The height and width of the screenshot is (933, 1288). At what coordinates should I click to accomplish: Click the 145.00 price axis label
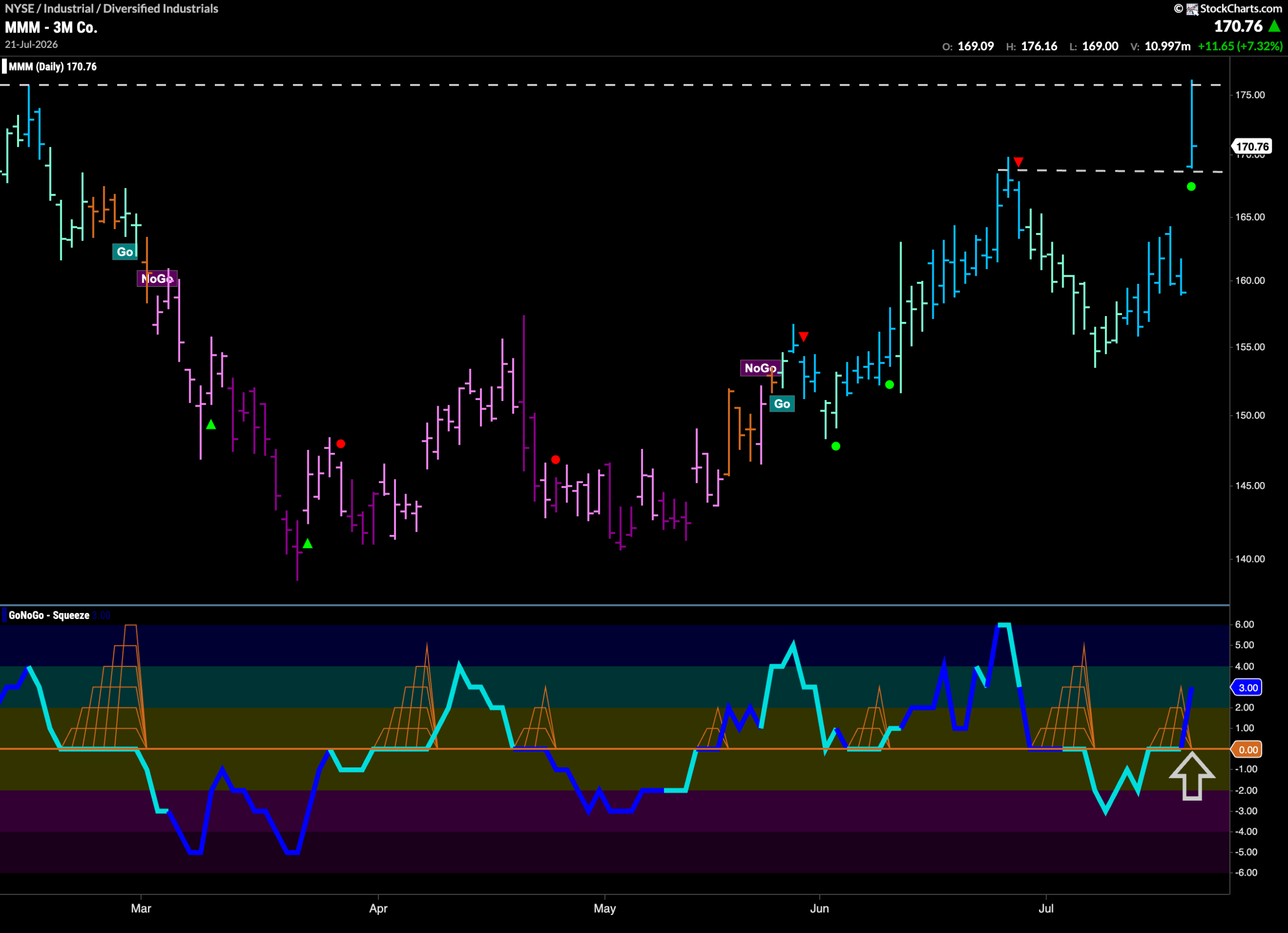1250,486
